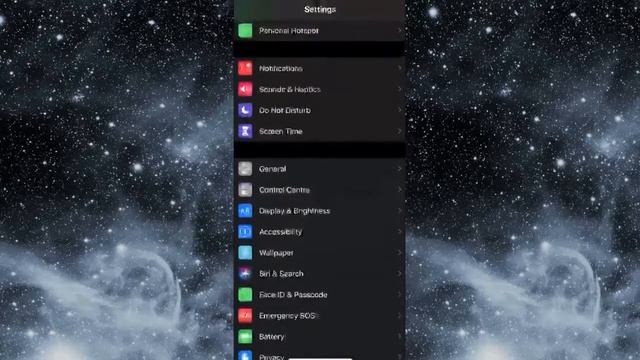
Task: Open the Siri & Search label
Action: [x=281, y=273]
